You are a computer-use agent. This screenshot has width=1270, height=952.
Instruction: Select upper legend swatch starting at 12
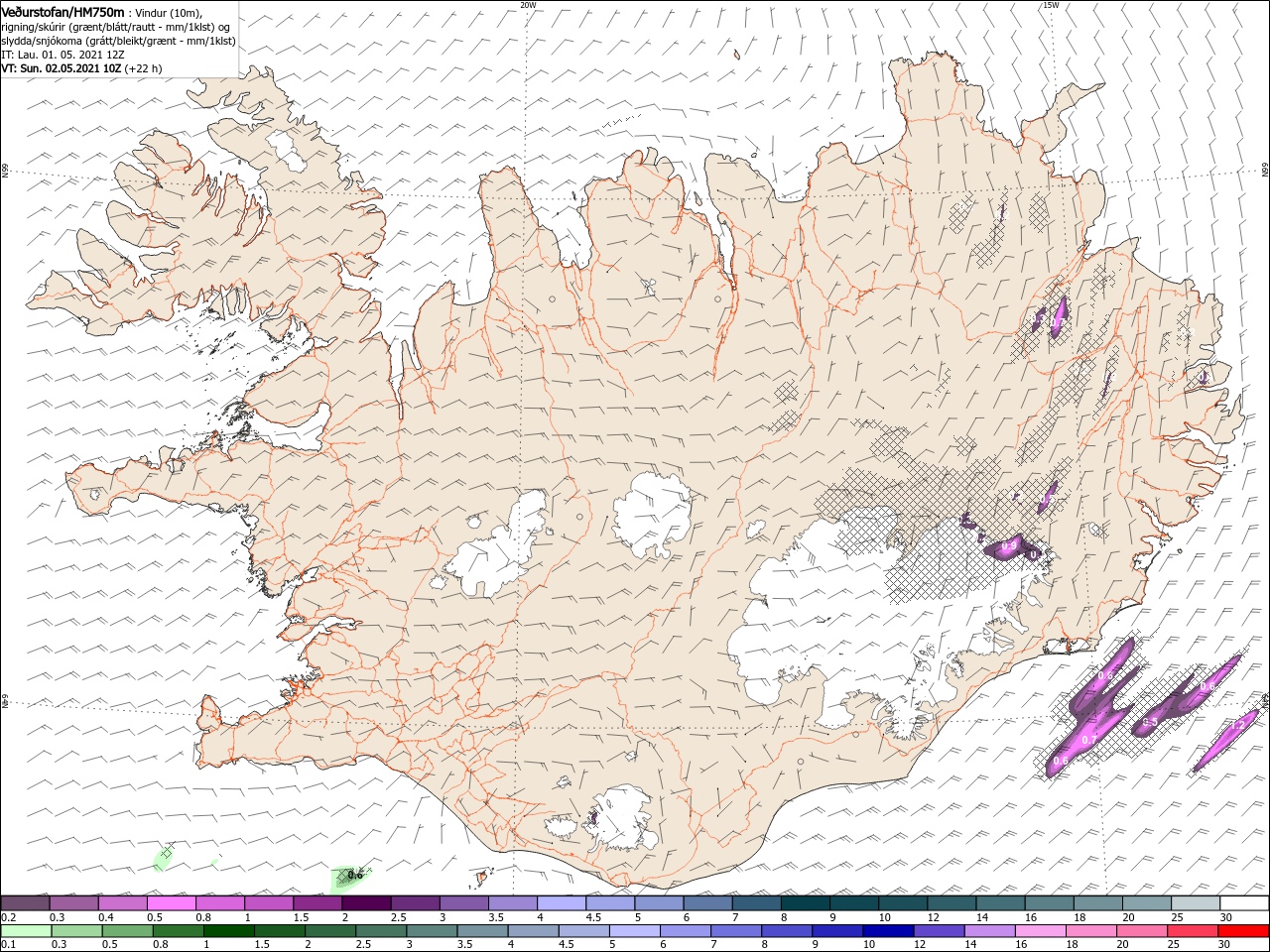click(x=952, y=903)
